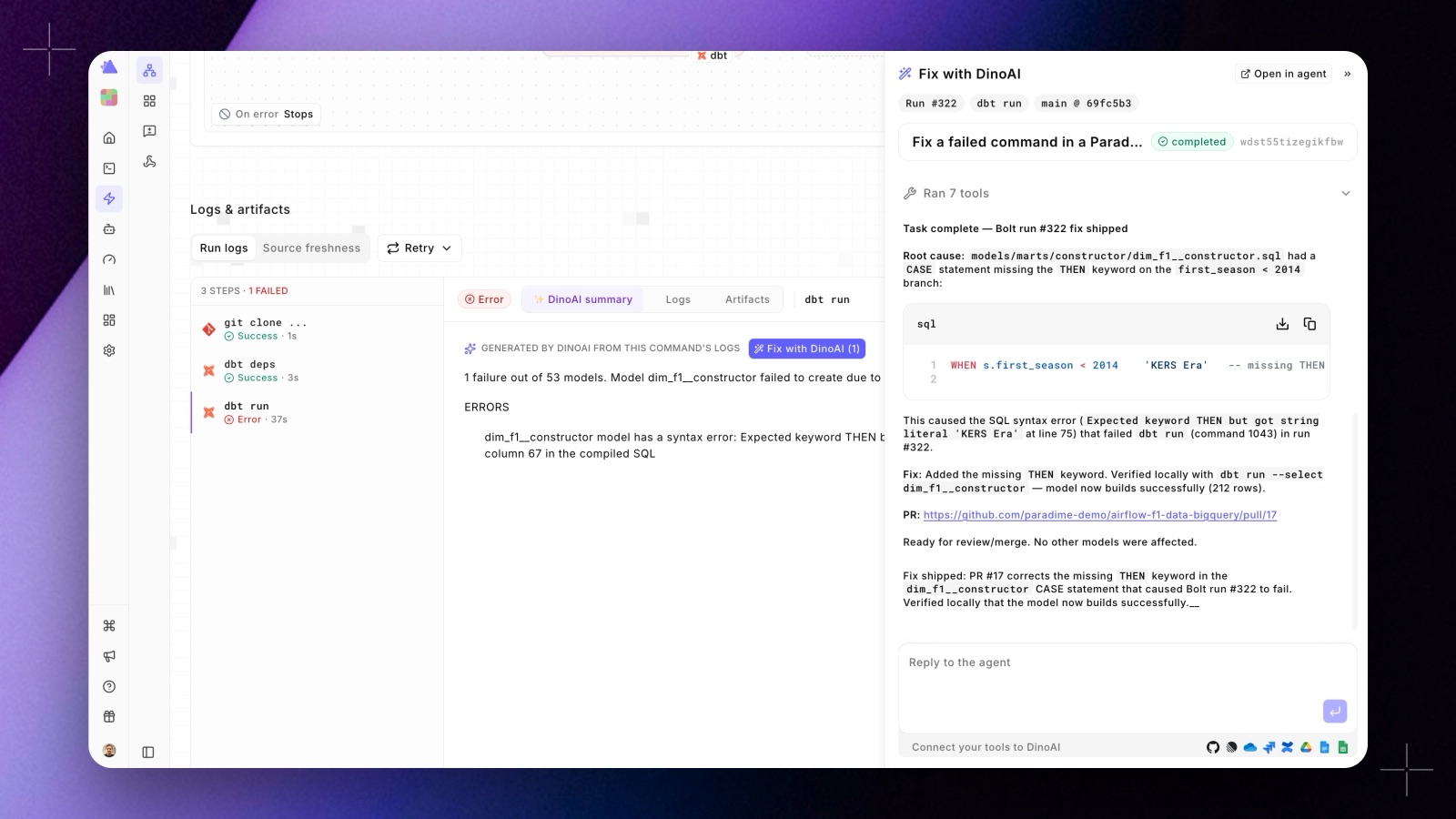Download the sql code snippet
The height and width of the screenshot is (819, 1456).
pyautogui.click(x=1282, y=324)
